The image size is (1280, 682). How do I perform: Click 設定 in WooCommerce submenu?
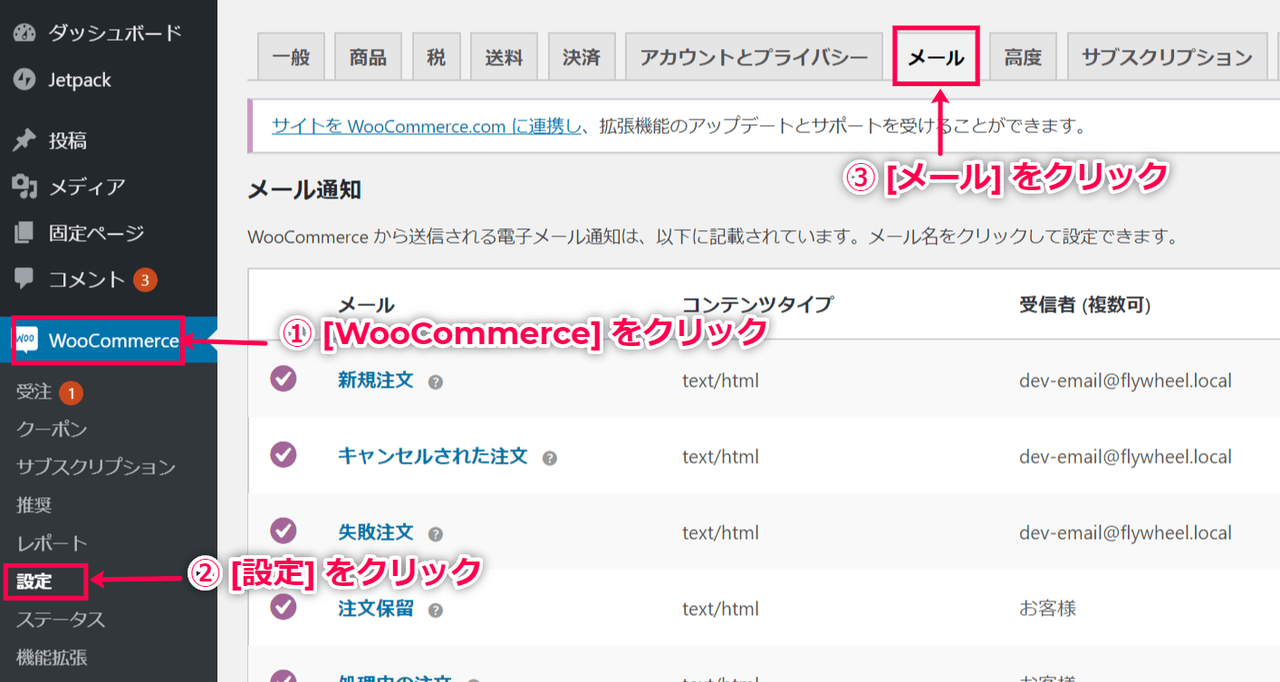(35, 582)
